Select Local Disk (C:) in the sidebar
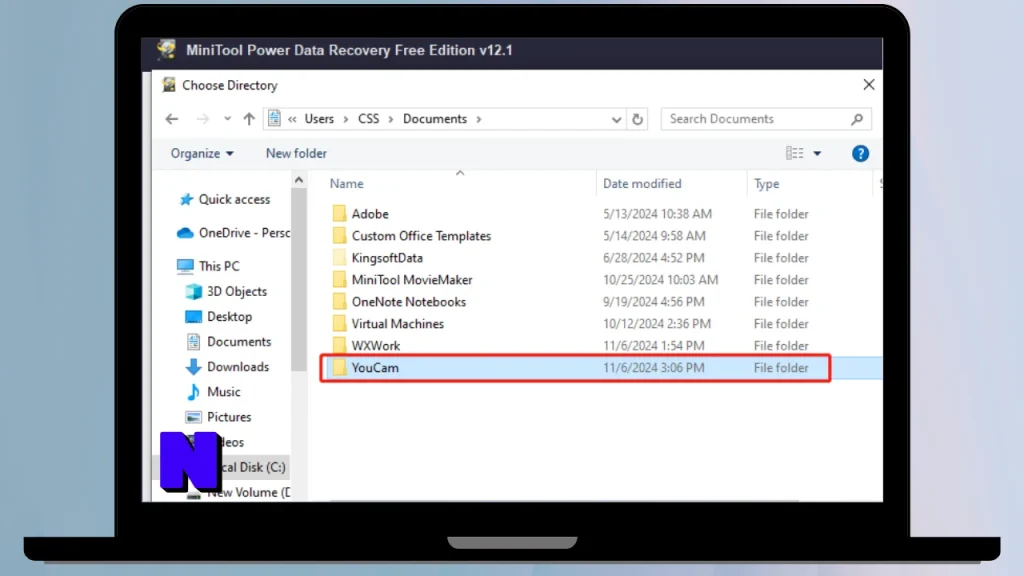 [x=252, y=467]
